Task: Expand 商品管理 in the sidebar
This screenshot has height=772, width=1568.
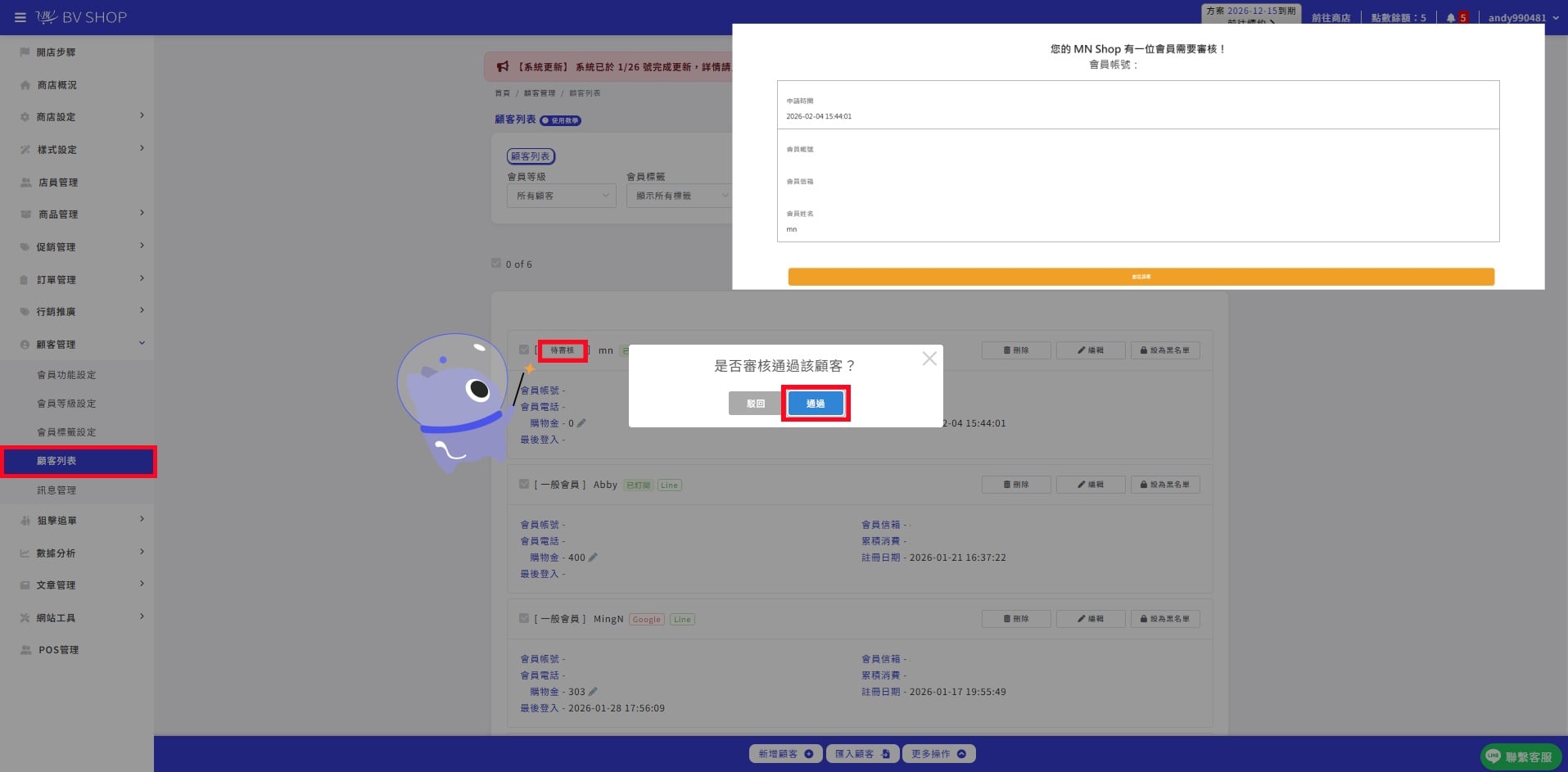Action: click(x=77, y=214)
